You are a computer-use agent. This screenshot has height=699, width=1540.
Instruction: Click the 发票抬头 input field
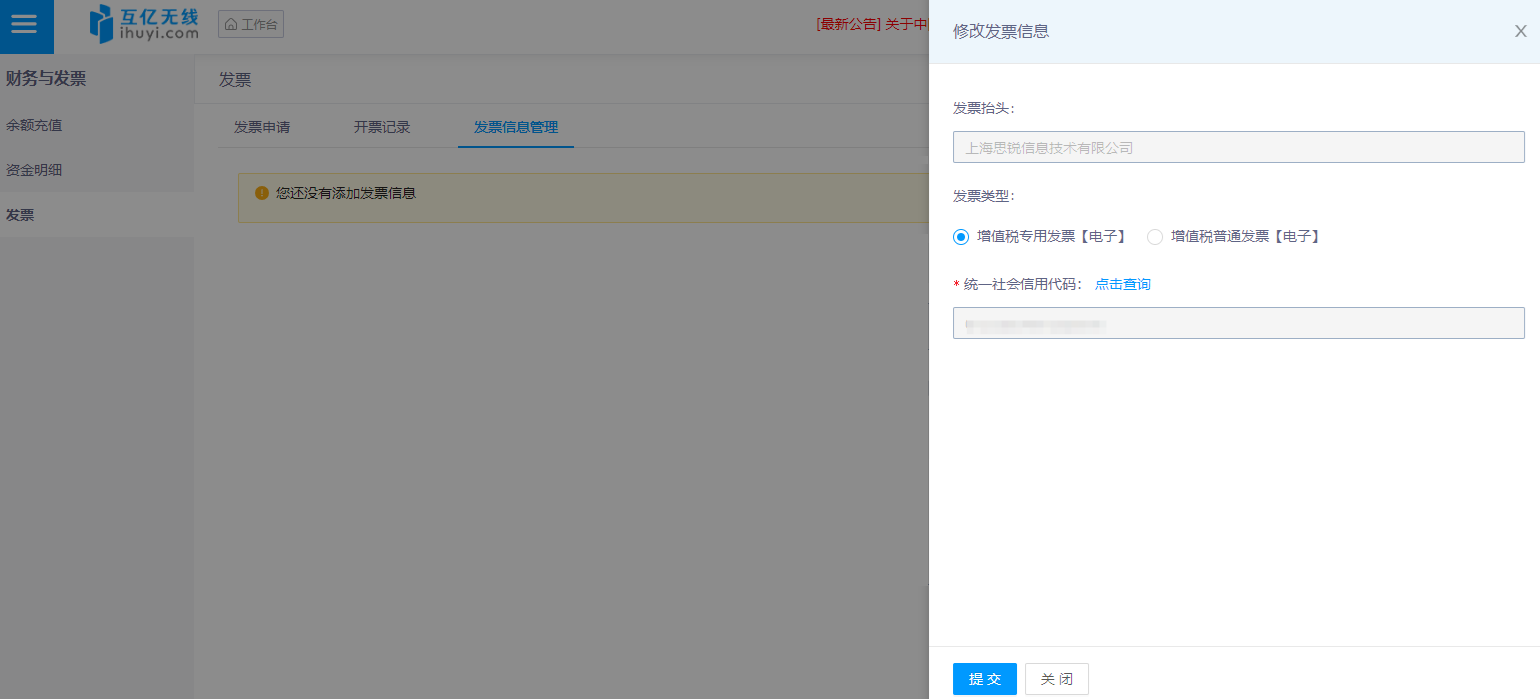1238,147
